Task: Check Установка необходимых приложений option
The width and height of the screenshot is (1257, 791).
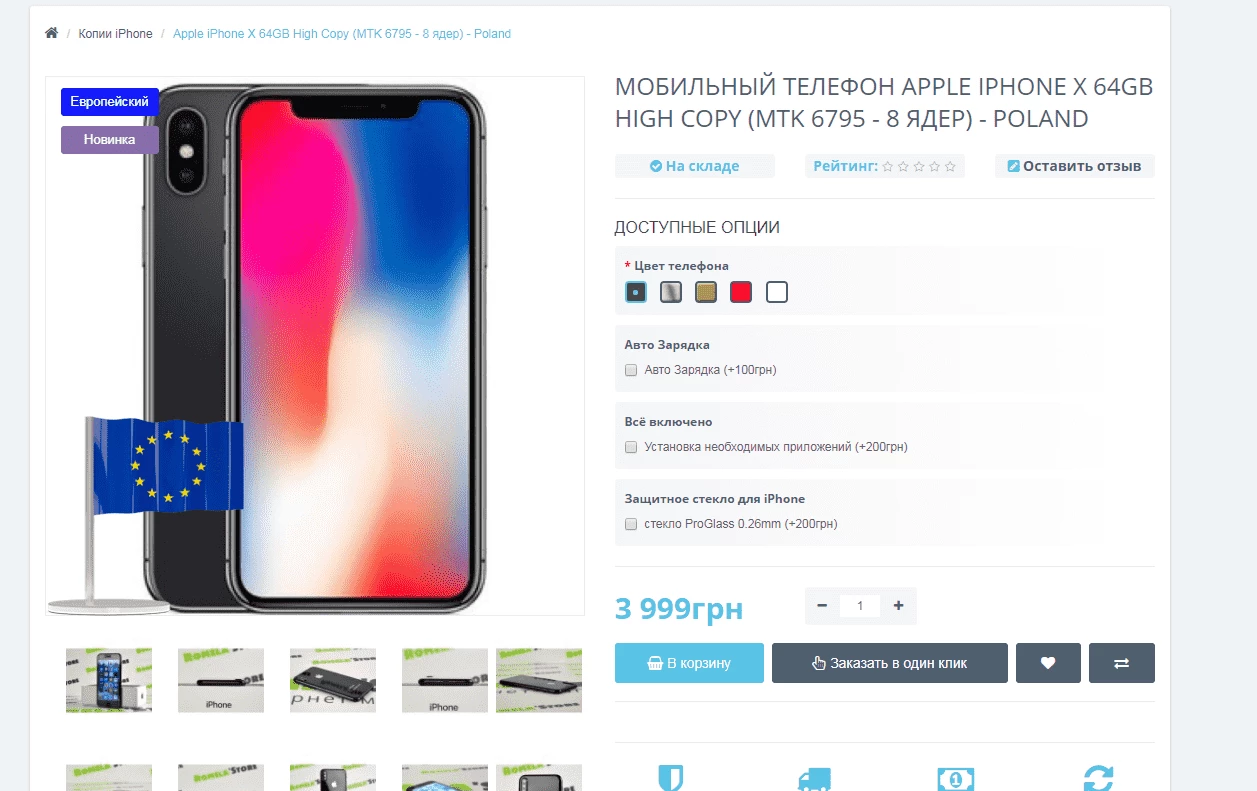Action: [x=631, y=447]
